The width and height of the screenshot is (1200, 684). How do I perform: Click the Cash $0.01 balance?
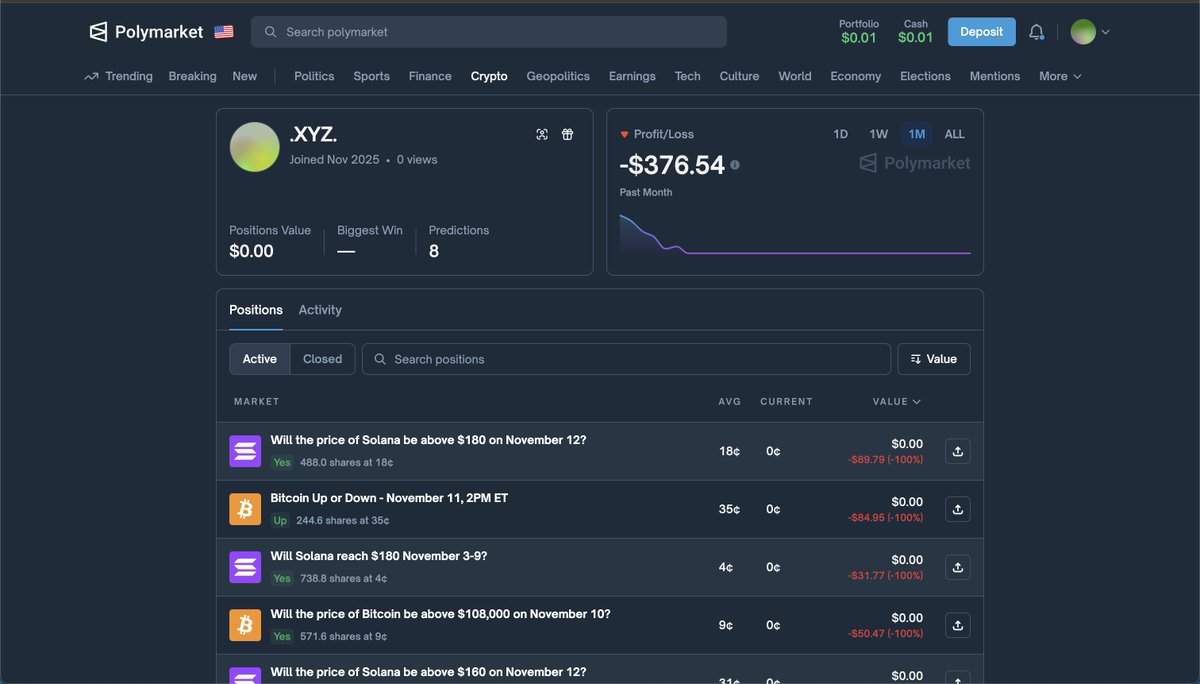916,32
